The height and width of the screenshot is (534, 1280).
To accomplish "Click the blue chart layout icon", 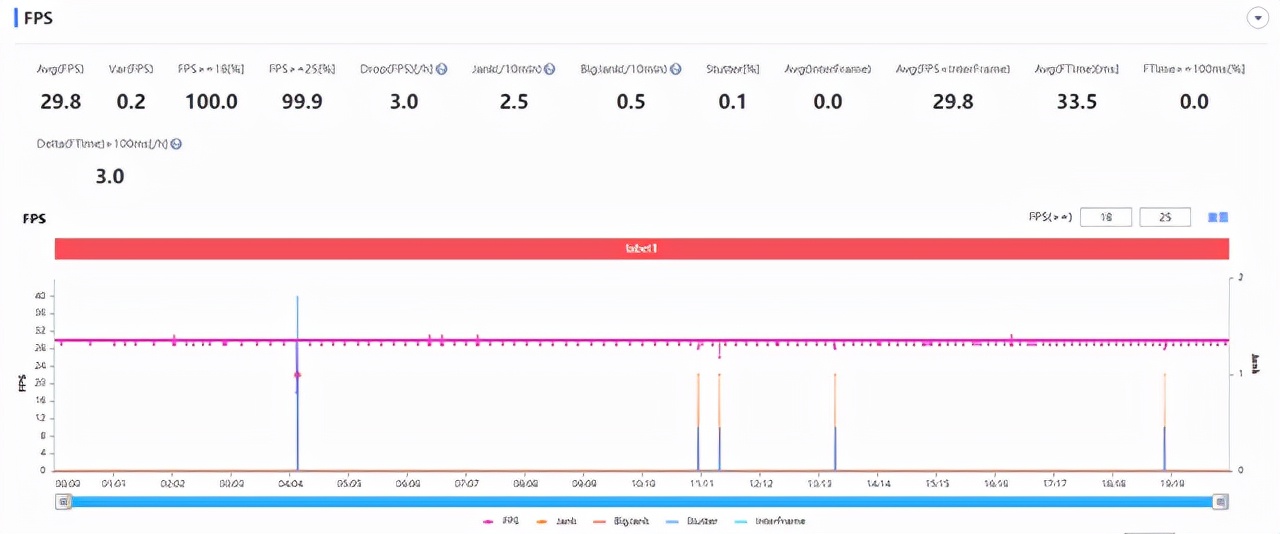I will click(x=1217, y=217).
